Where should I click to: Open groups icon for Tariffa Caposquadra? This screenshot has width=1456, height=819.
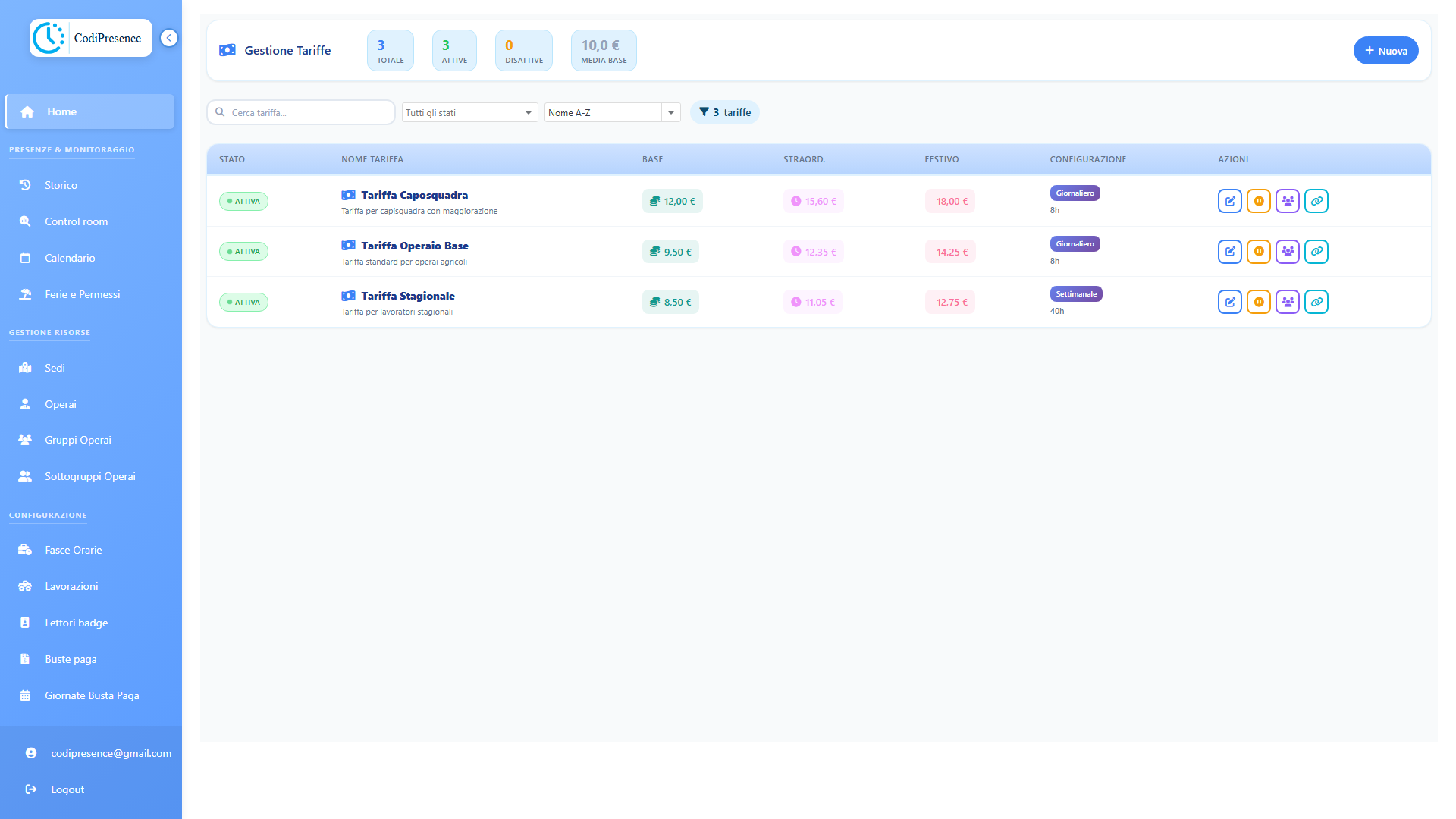click(1287, 201)
